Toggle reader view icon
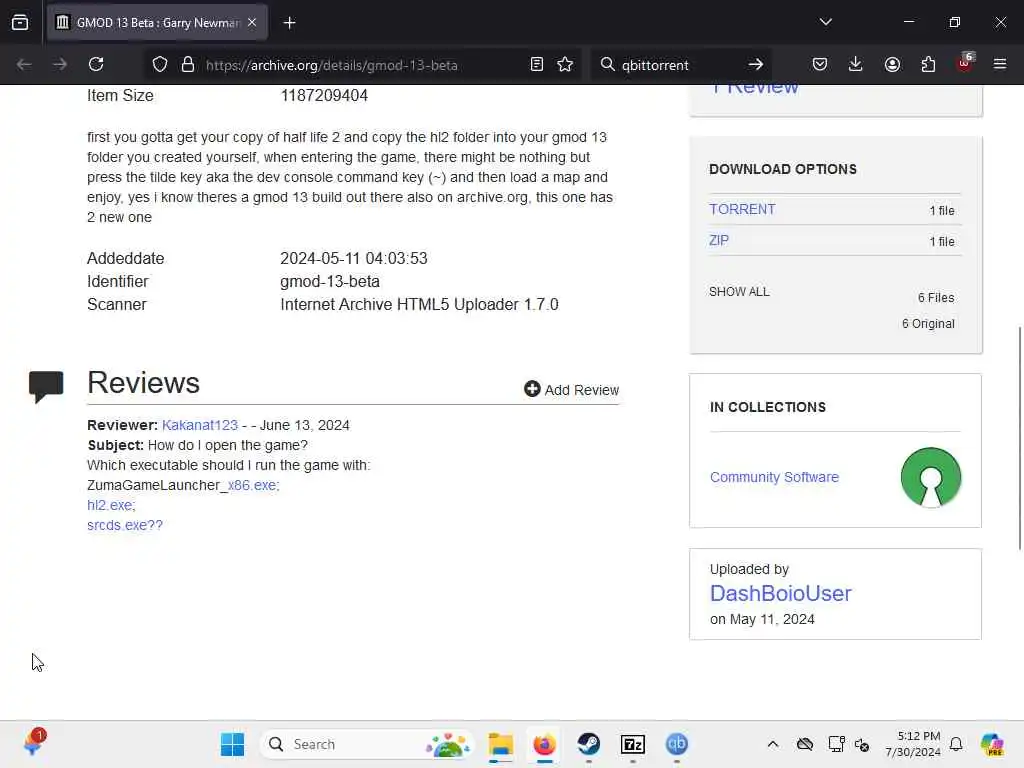The height and width of the screenshot is (768, 1024). click(x=537, y=65)
